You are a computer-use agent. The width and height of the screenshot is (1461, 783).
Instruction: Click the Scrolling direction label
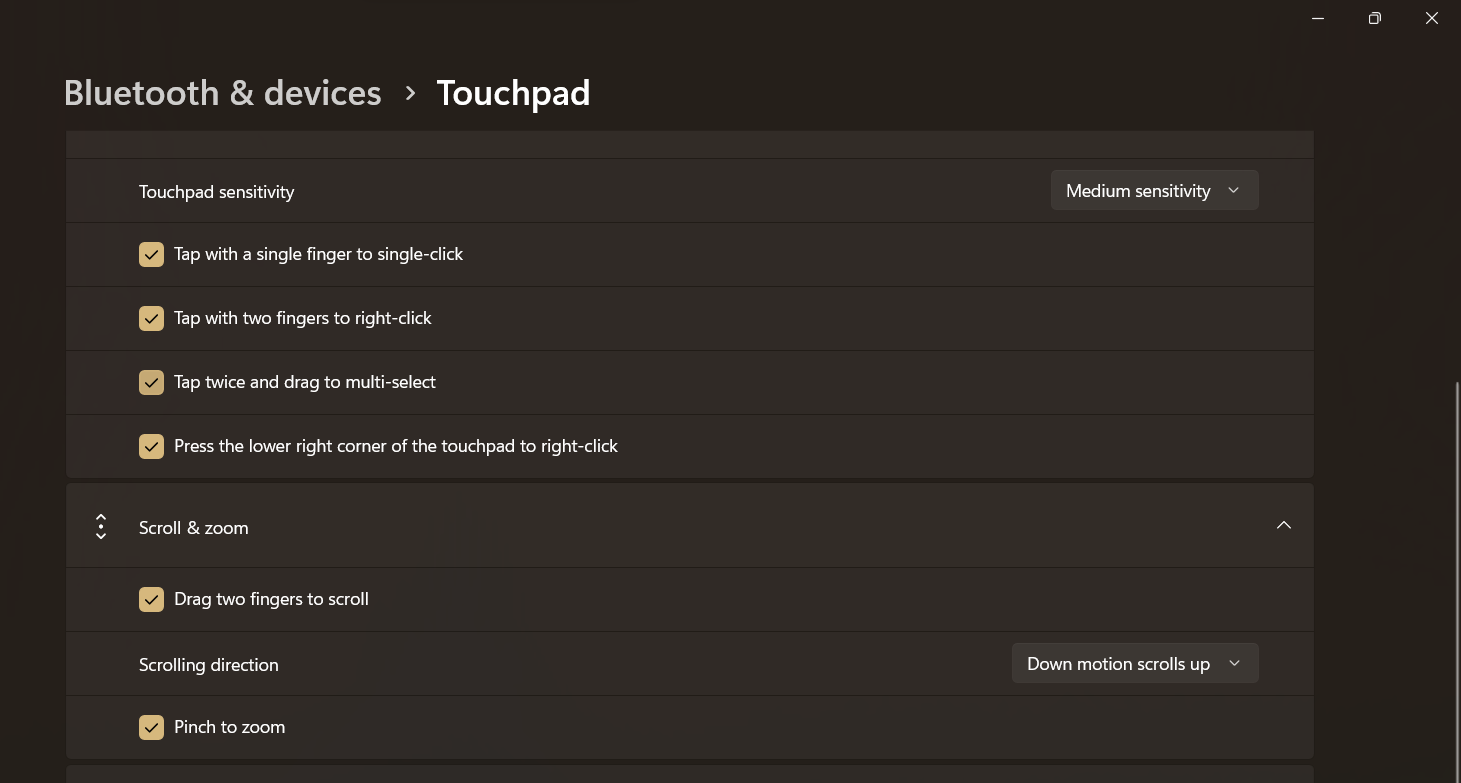(208, 665)
